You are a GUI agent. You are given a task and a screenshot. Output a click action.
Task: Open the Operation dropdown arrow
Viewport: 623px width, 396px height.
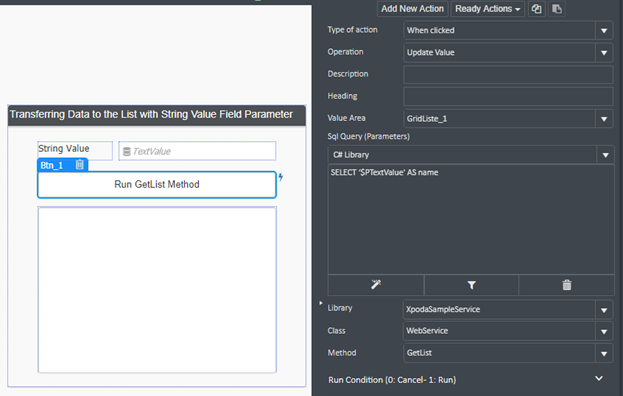[604, 53]
